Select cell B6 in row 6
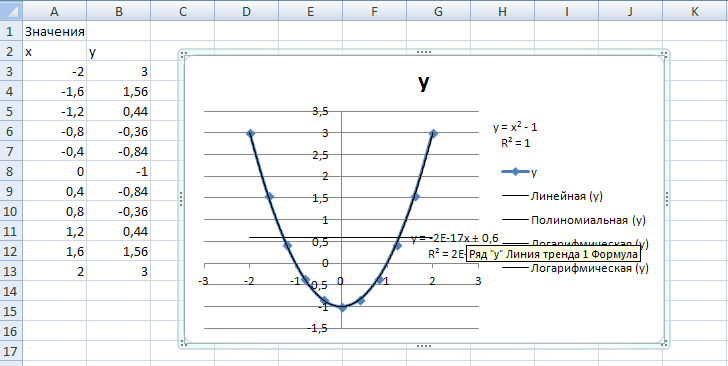The width and height of the screenshot is (728, 366). click(x=118, y=132)
